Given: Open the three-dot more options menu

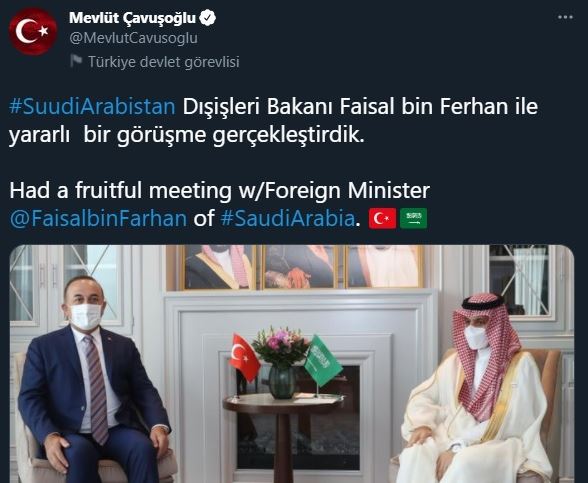Looking at the screenshot, I should [x=565, y=17].
